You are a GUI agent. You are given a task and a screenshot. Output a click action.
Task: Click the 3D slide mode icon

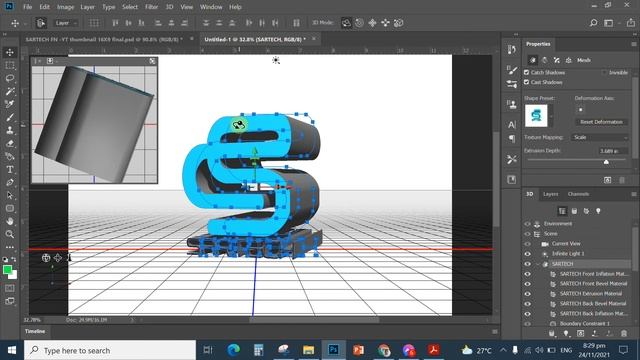pyautogui.click(x=385, y=23)
